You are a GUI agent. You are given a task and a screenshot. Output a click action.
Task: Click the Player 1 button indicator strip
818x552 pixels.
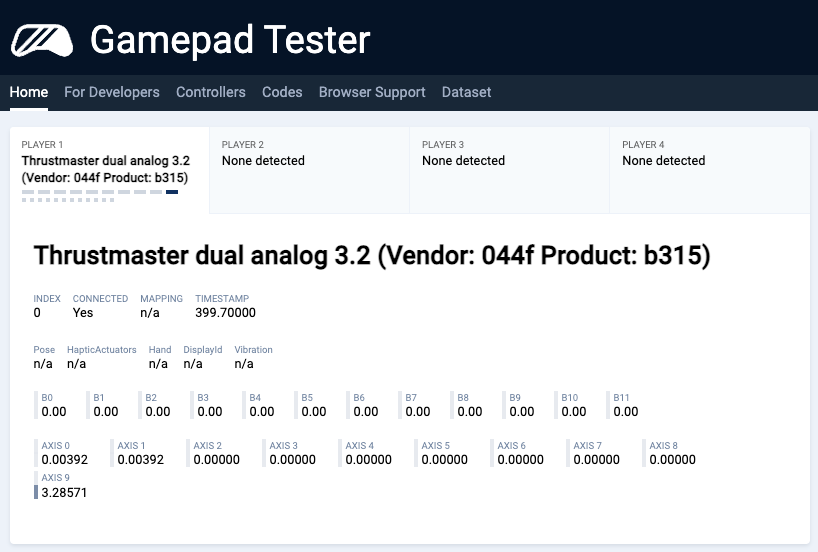pyautogui.click(x=100, y=196)
